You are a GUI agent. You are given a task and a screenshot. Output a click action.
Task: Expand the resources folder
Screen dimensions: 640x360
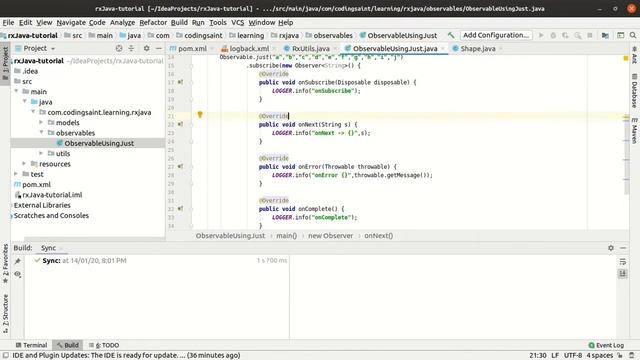coord(24,164)
